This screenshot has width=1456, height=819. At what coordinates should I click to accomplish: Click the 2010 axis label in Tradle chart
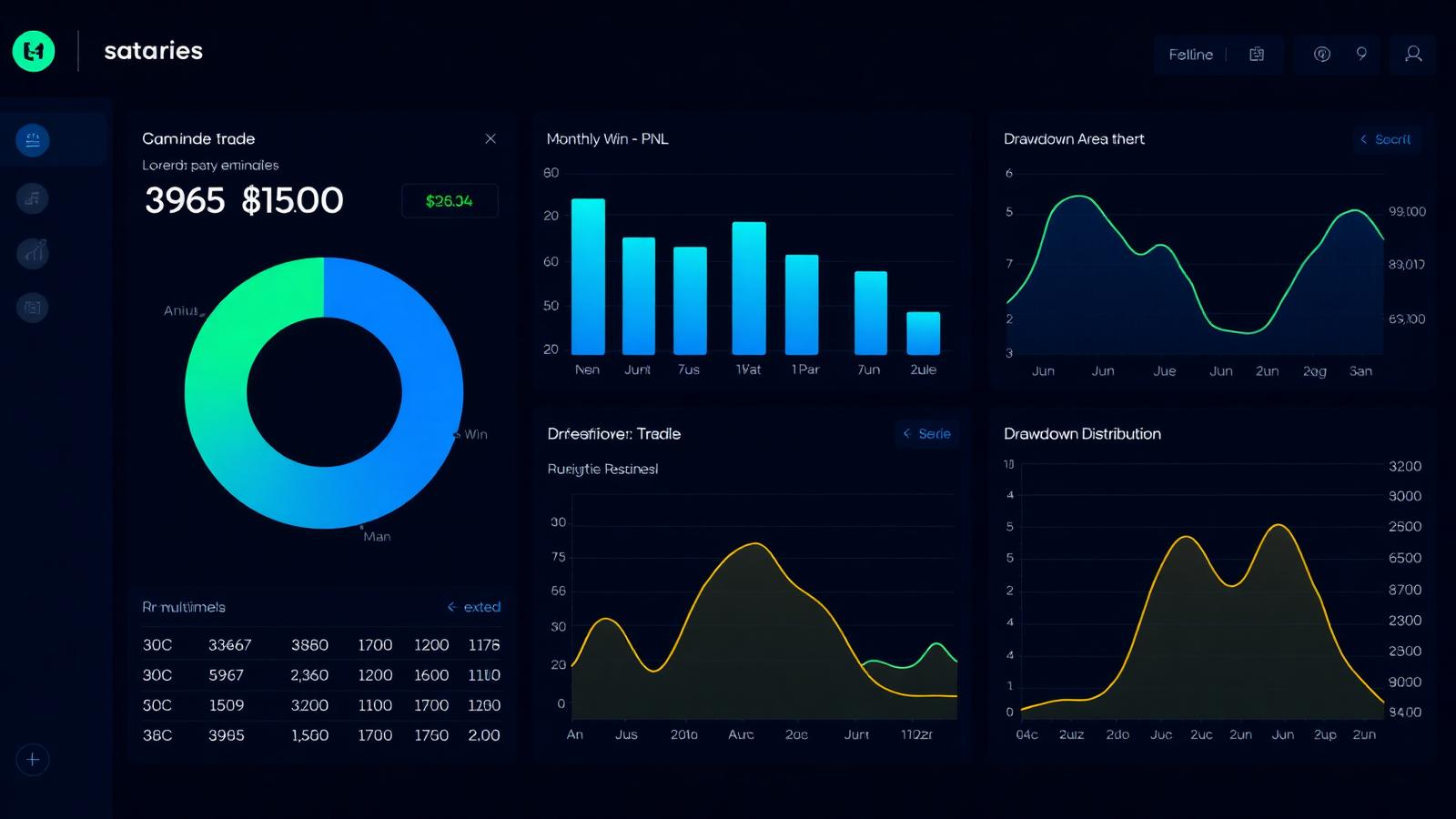pyautogui.click(x=683, y=734)
